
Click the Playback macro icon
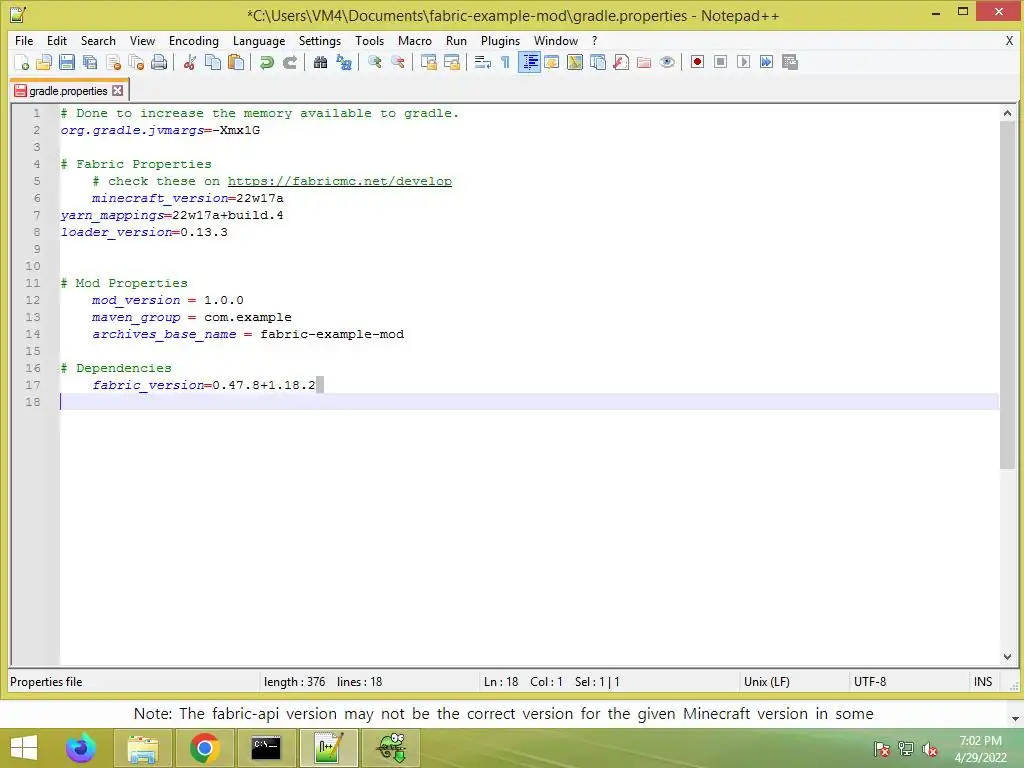coord(743,62)
